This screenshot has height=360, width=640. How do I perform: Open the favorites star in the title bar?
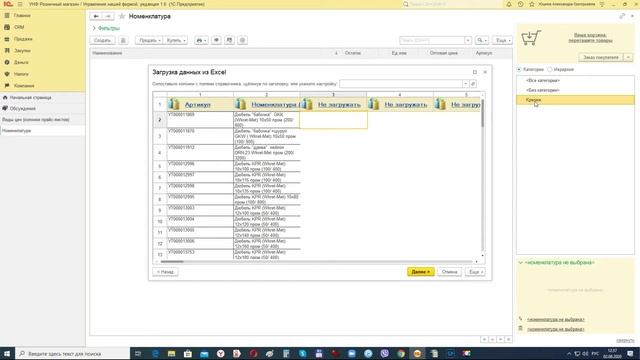click(x=531, y=4)
